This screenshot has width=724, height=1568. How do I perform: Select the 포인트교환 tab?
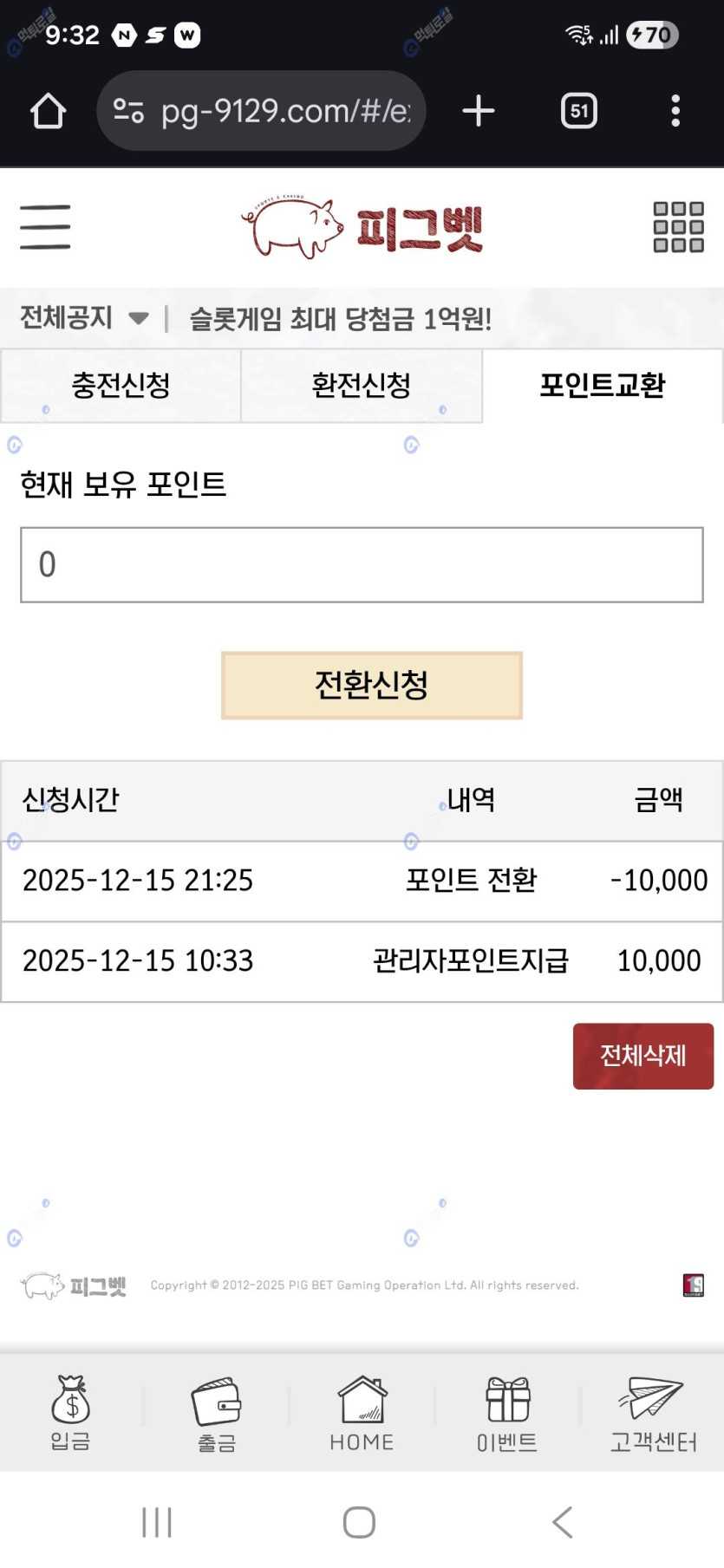click(603, 386)
